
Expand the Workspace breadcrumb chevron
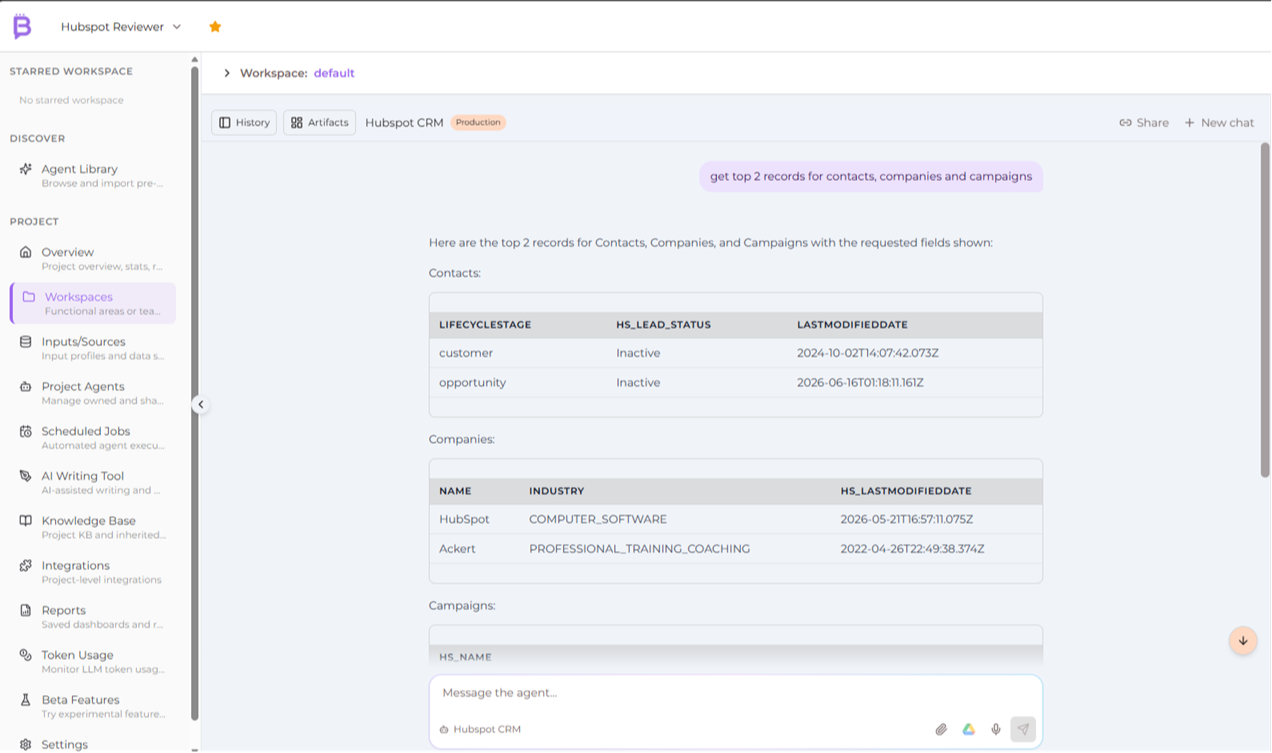pyautogui.click(x=227, y=73)
